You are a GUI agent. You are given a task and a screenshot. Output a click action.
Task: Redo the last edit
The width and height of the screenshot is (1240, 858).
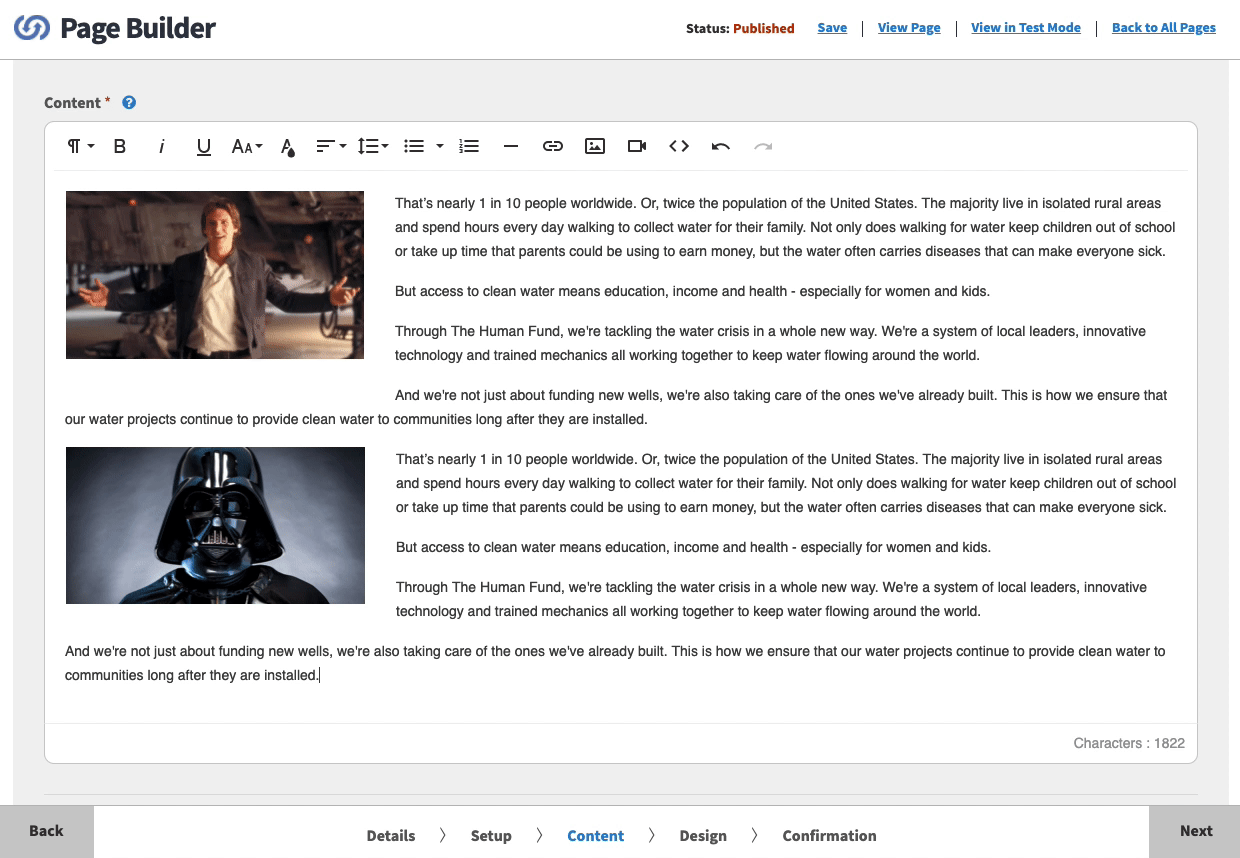[763, 146]
